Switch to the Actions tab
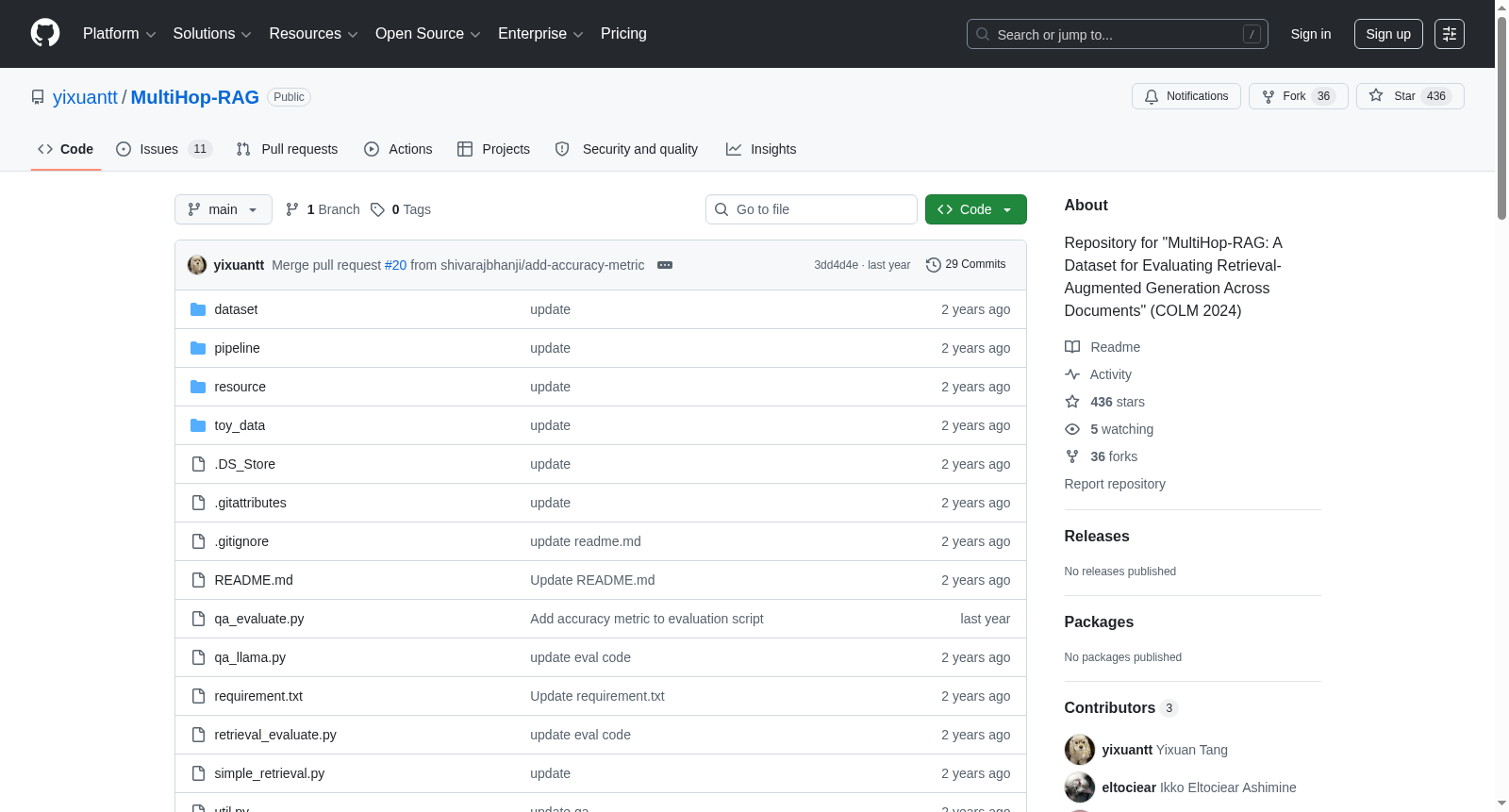This screenshot has height=812, width=1509. [x=398, y=149]
